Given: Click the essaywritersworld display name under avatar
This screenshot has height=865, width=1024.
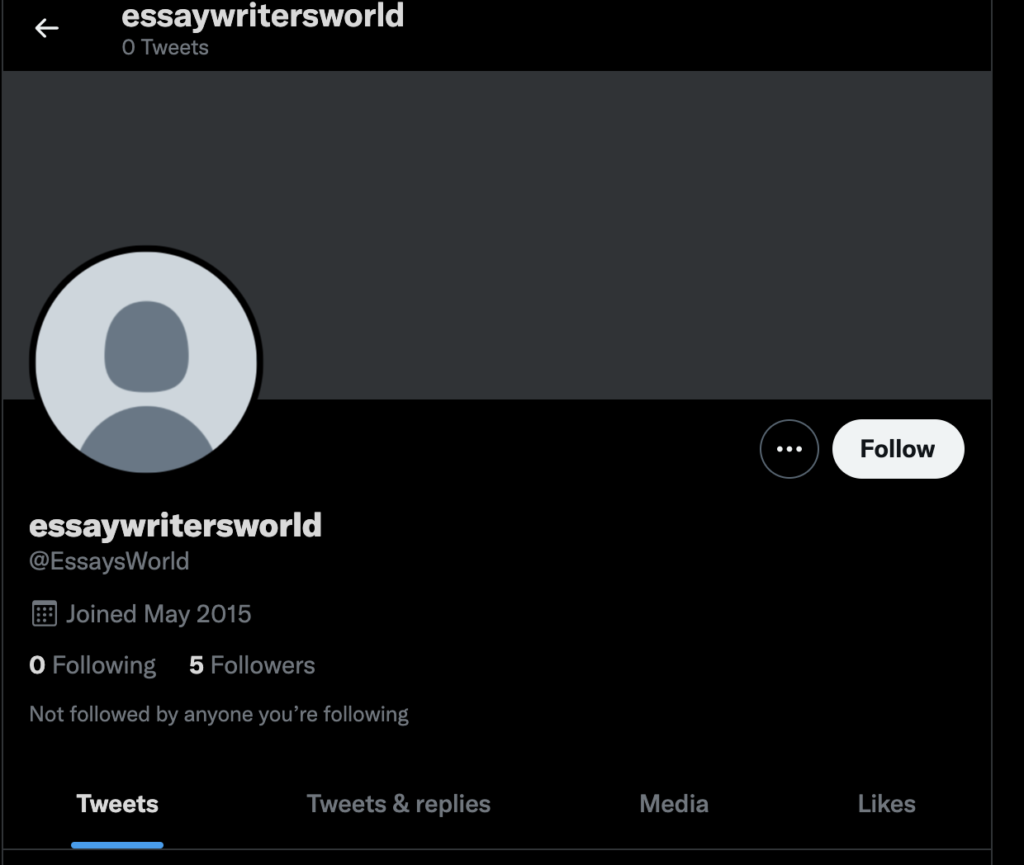Looking at the screenshot, I should (176, 526).
